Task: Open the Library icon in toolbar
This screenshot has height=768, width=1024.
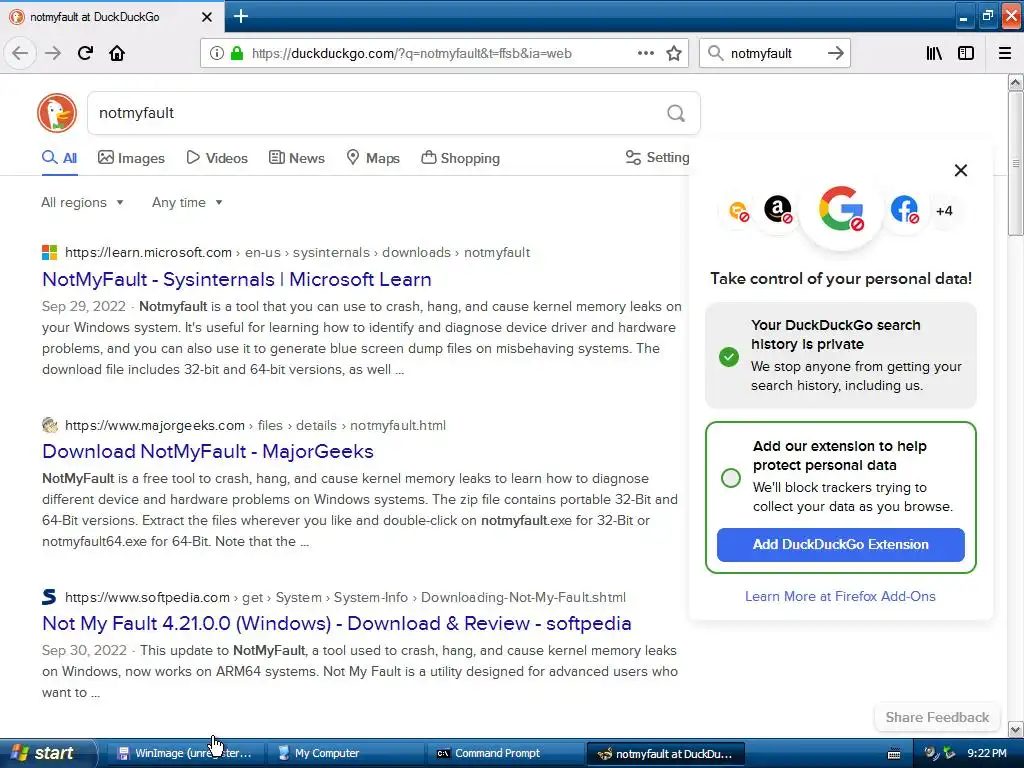Action: tap(934, 53)
